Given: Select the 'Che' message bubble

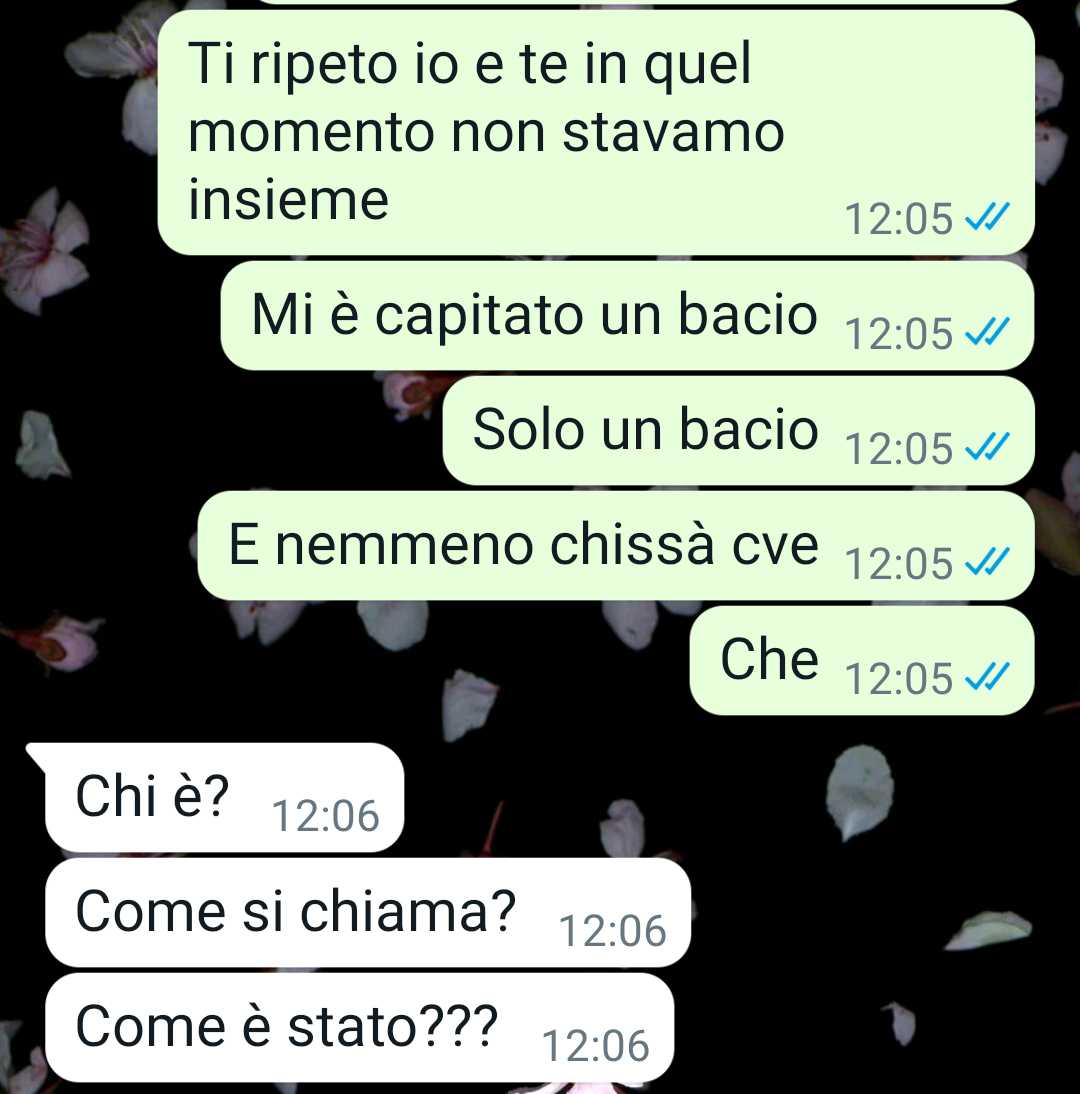Looking at the screenshot, I should (x=862, y=660).
